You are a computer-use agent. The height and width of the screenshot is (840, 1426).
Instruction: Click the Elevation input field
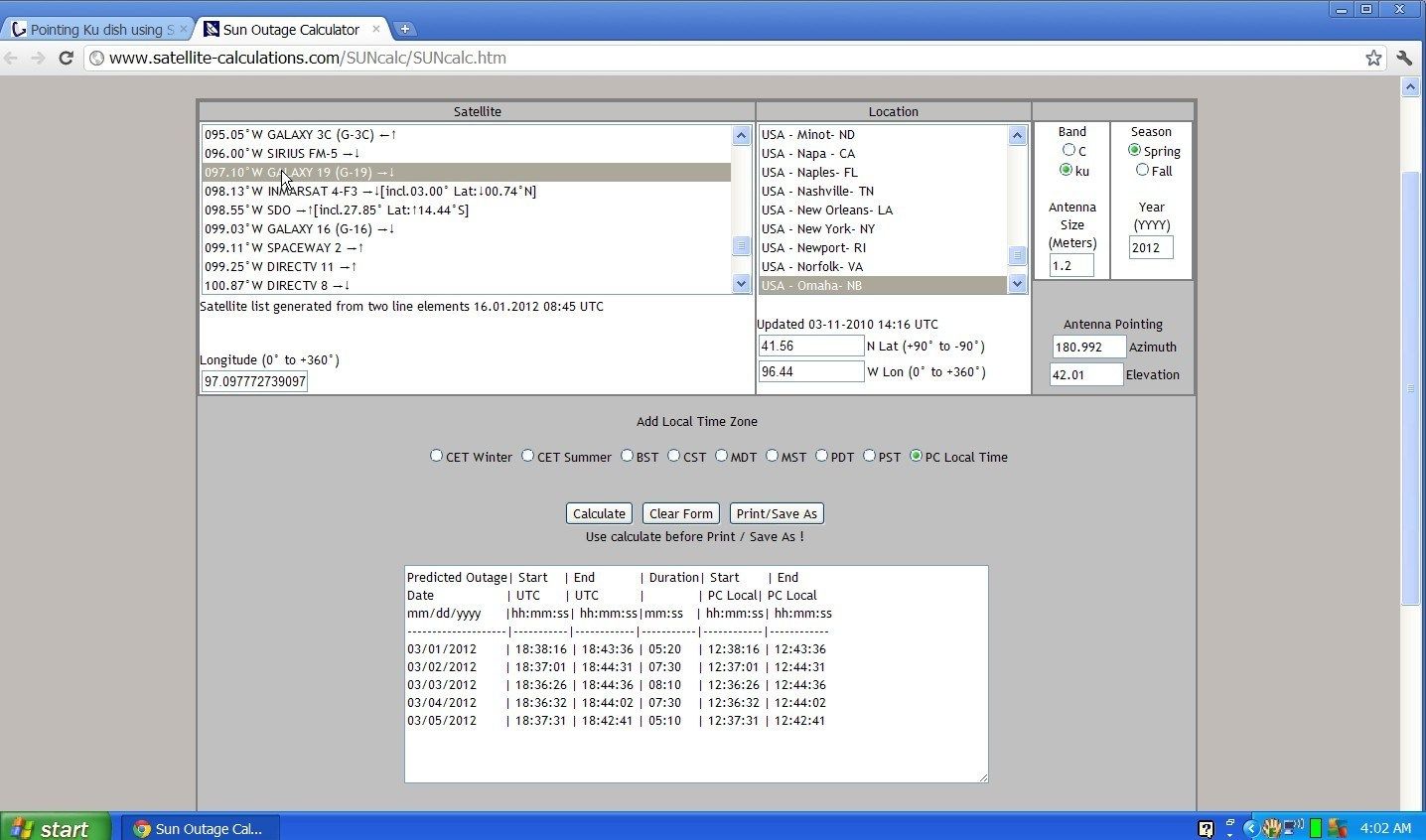click(1086, 374)
